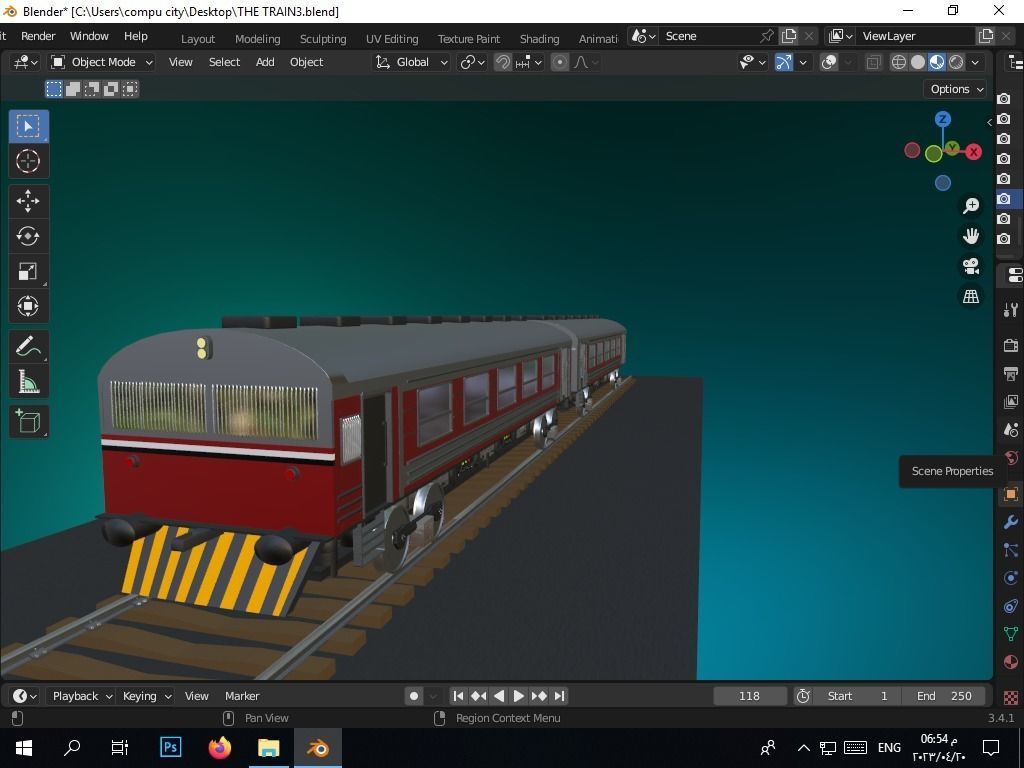Open Object properties tab (orange square)
This screenshot has width=1024, height=768.
[x=1010, y=494]
